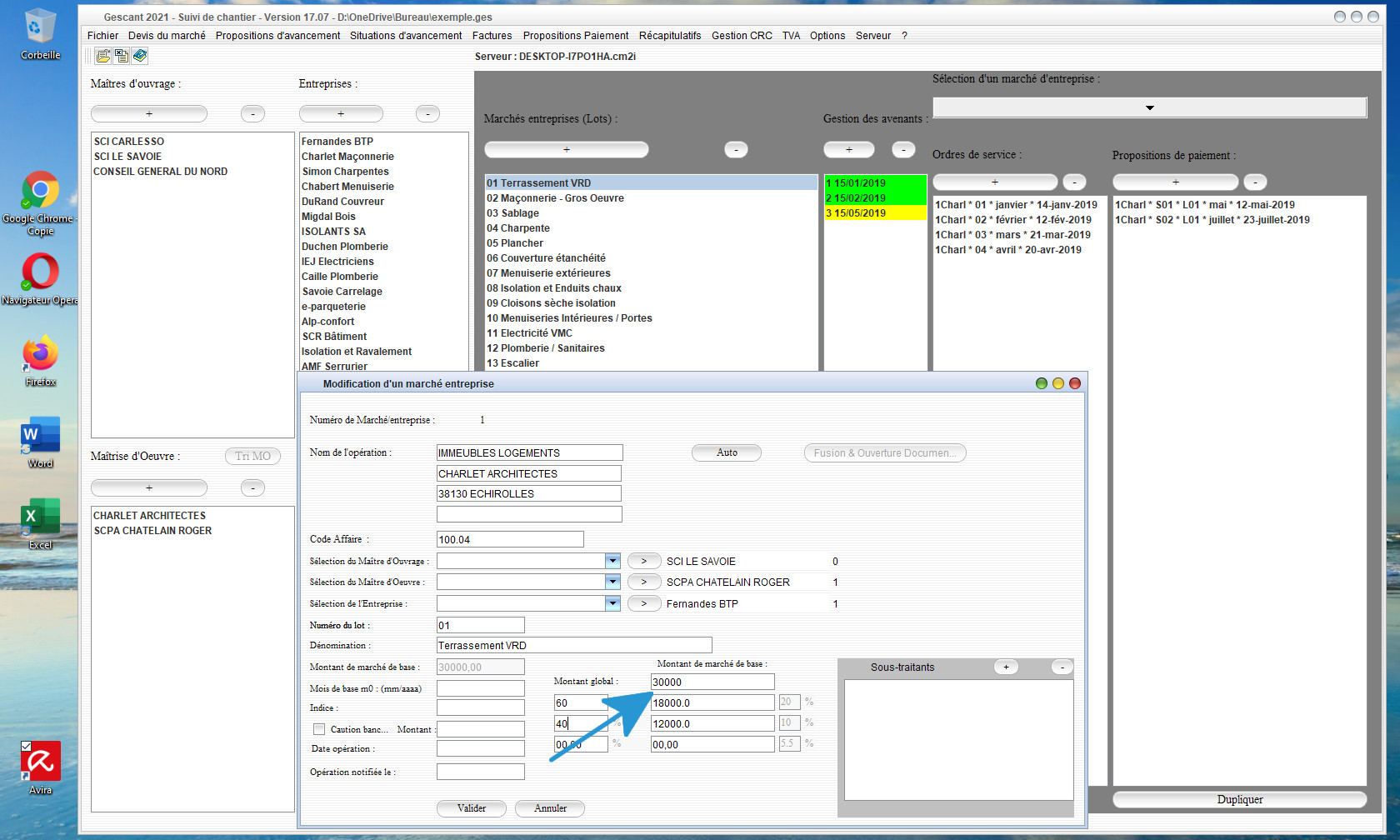
Task: Expand Sélection du Maître d'Ouvrage dropdown
Action: click(613, 561)
